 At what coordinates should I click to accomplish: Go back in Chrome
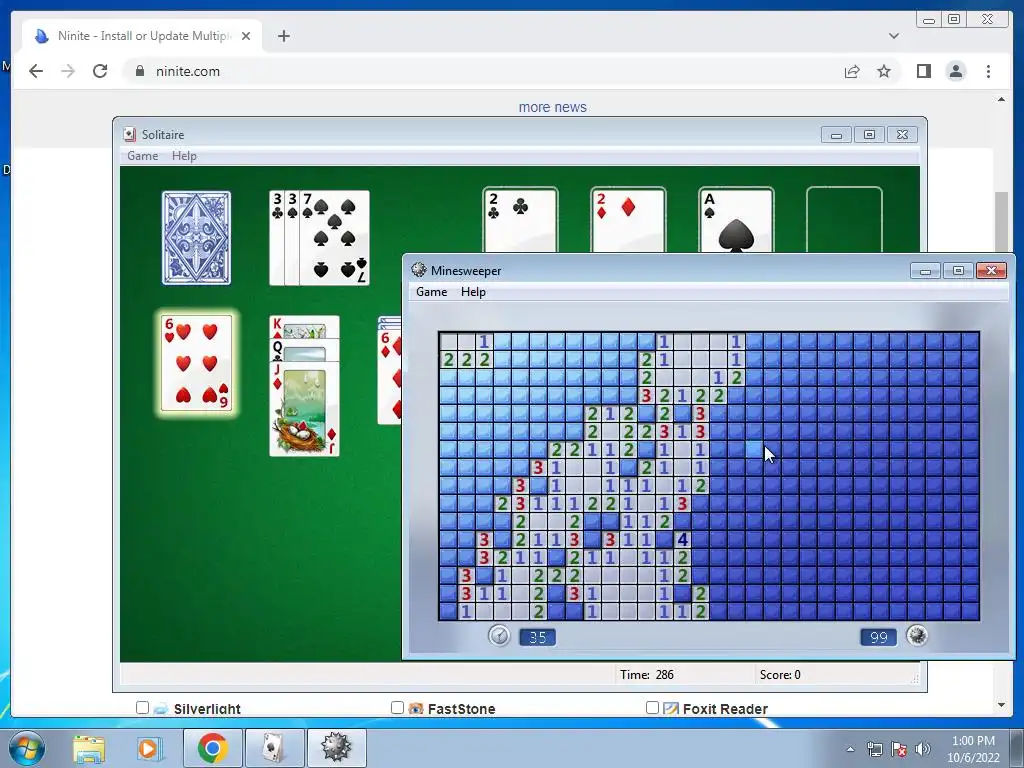point(36,71)
